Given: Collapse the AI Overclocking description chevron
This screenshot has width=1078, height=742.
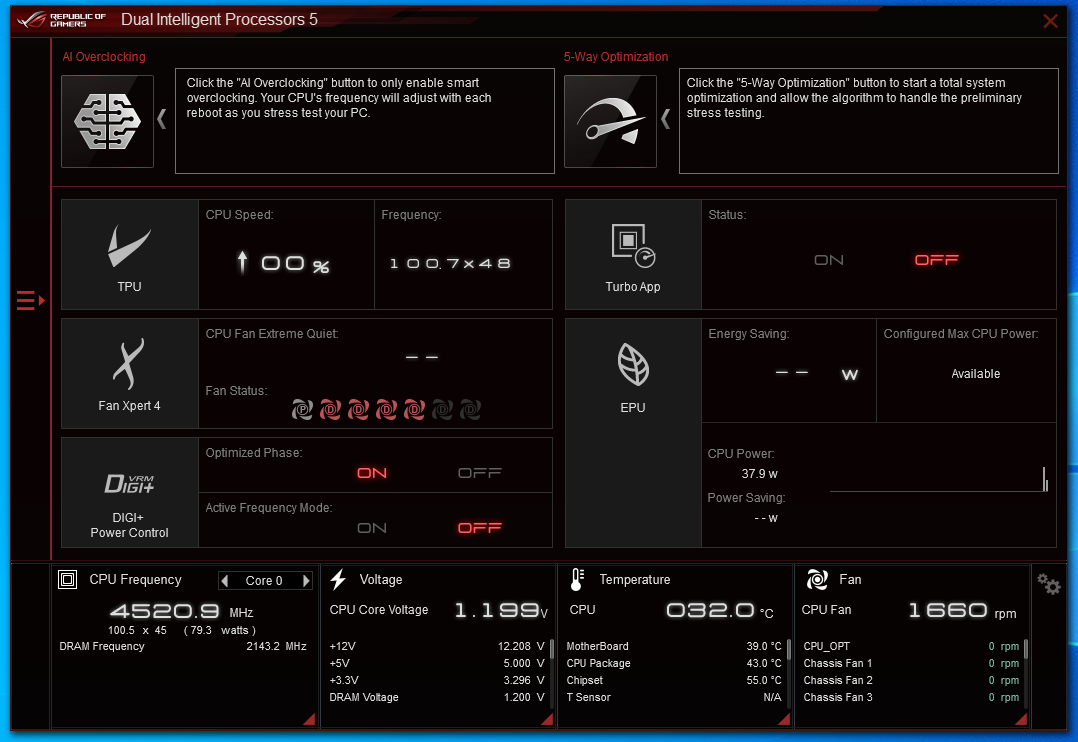Looking at the screenshot, I should tap(162, 119).
